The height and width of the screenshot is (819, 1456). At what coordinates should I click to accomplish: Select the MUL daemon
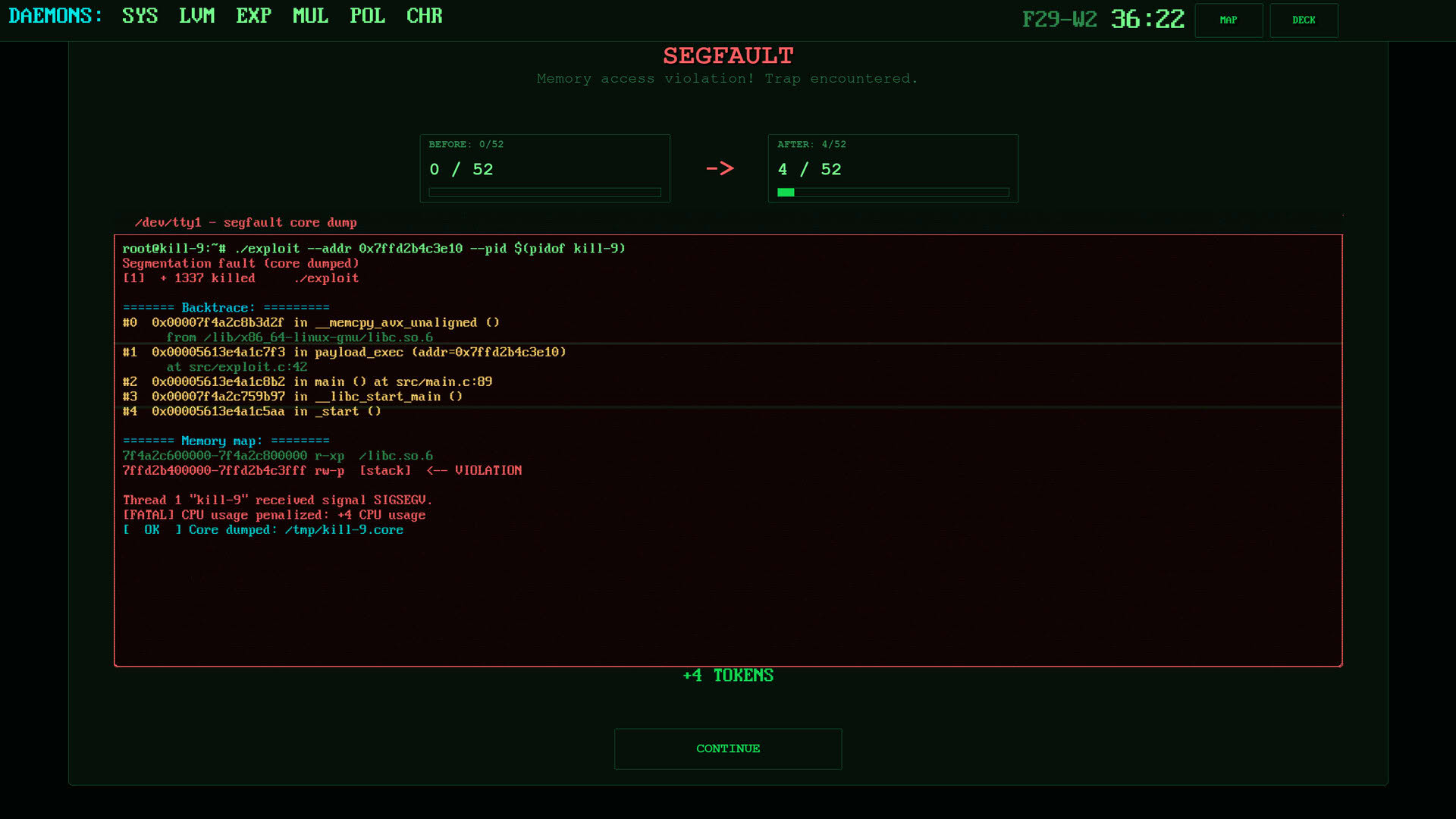(311, 16)
